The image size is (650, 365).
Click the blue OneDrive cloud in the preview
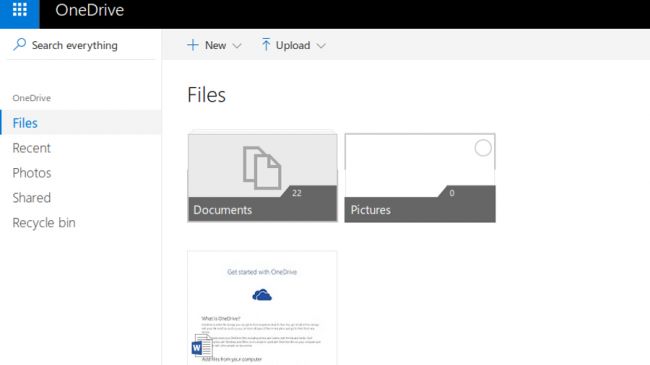click(262, 295)
